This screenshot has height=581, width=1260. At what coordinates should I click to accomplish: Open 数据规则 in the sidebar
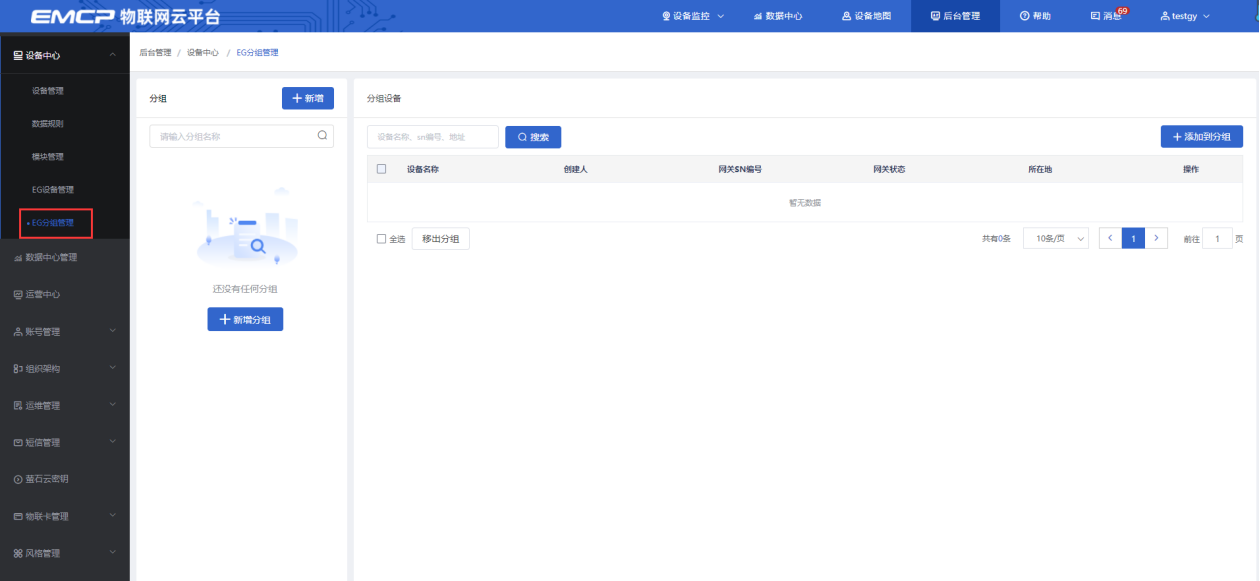point(48,124)
